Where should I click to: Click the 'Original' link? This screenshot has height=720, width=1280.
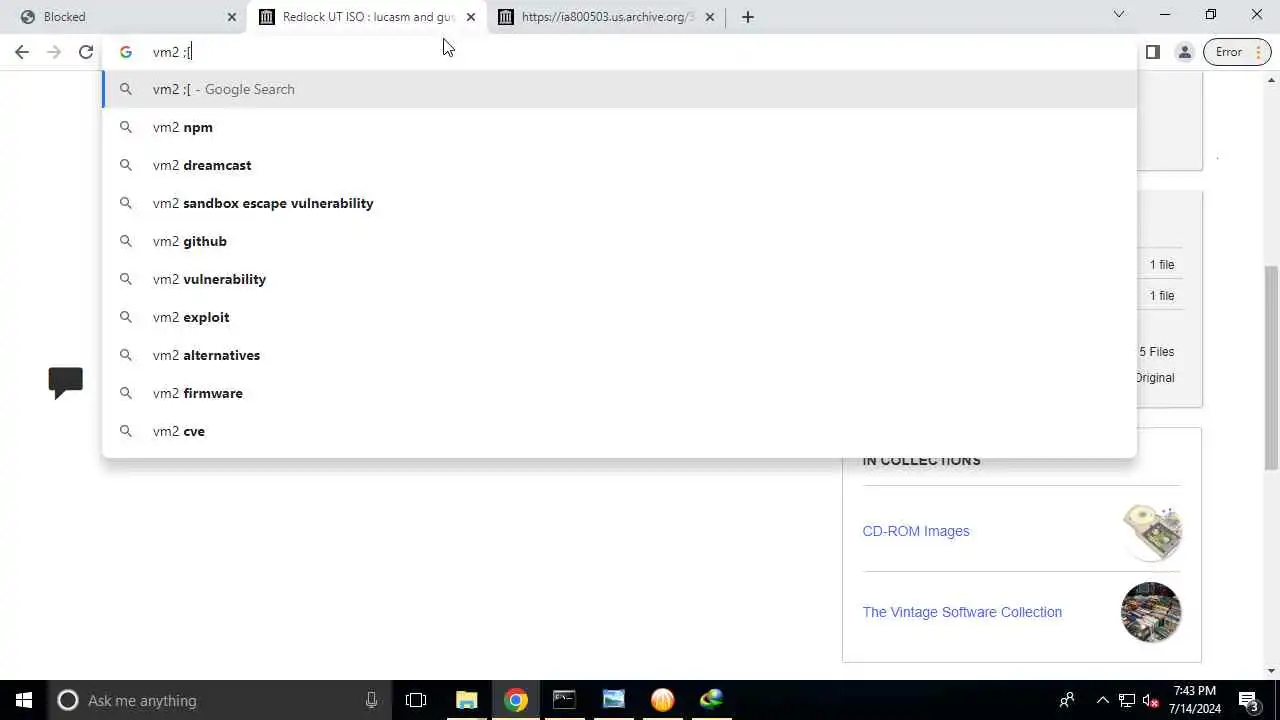[1155, 378]
